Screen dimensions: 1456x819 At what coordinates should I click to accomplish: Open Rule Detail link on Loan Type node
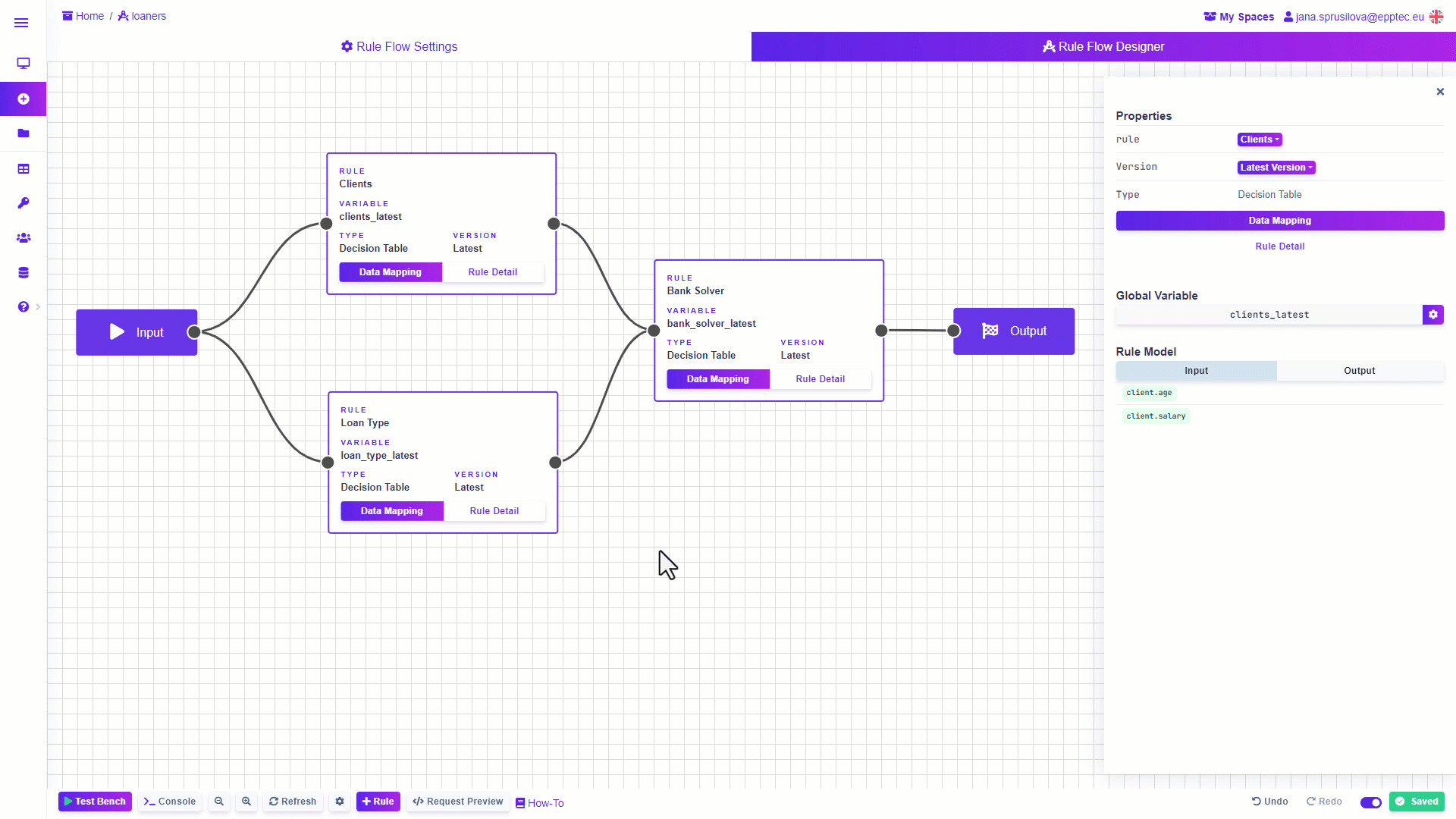coord(494,511)
